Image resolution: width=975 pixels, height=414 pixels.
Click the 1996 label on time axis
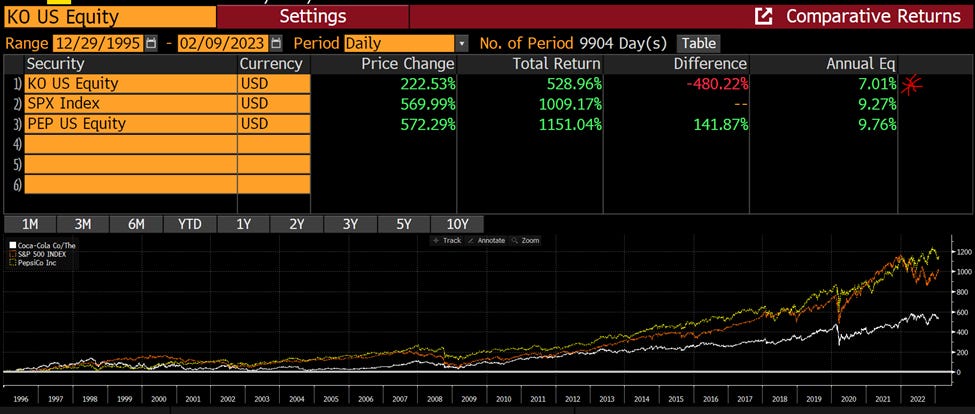tap(20, 400)
